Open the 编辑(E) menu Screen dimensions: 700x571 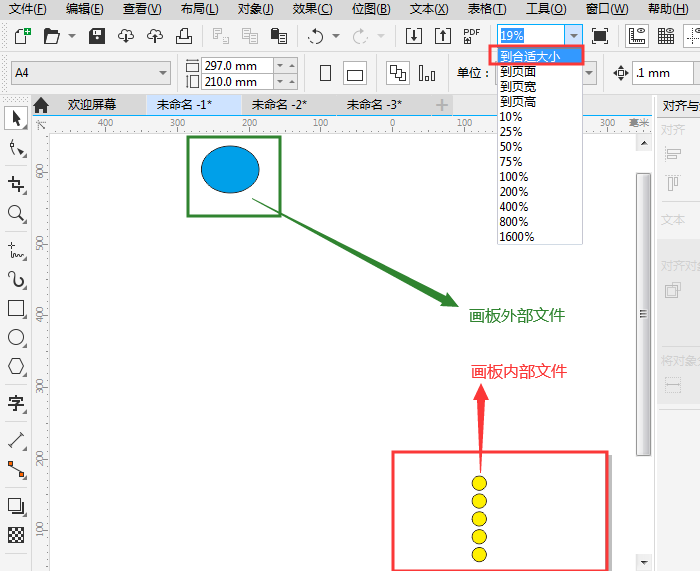[84, 9]
